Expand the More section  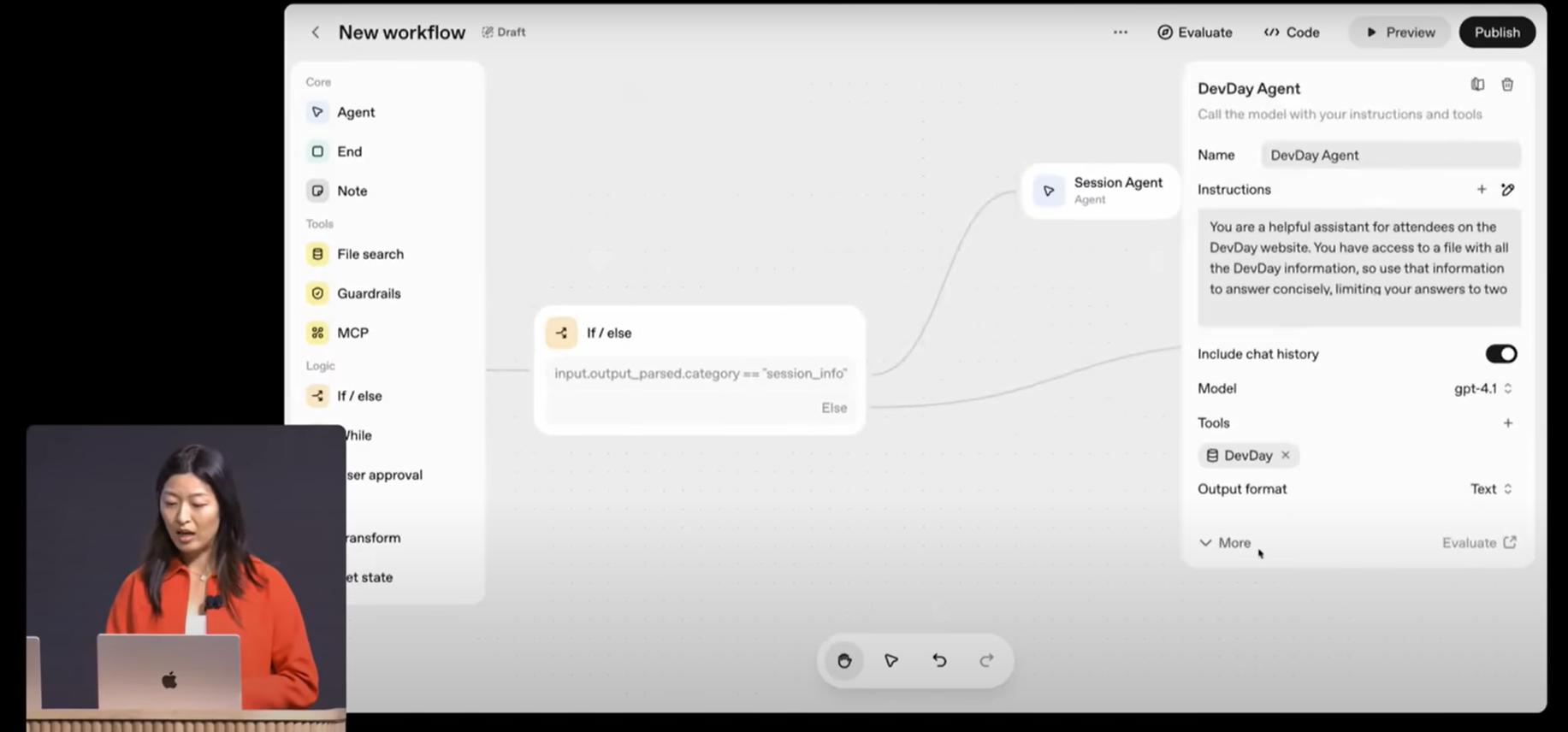(x=1225, y=543)
